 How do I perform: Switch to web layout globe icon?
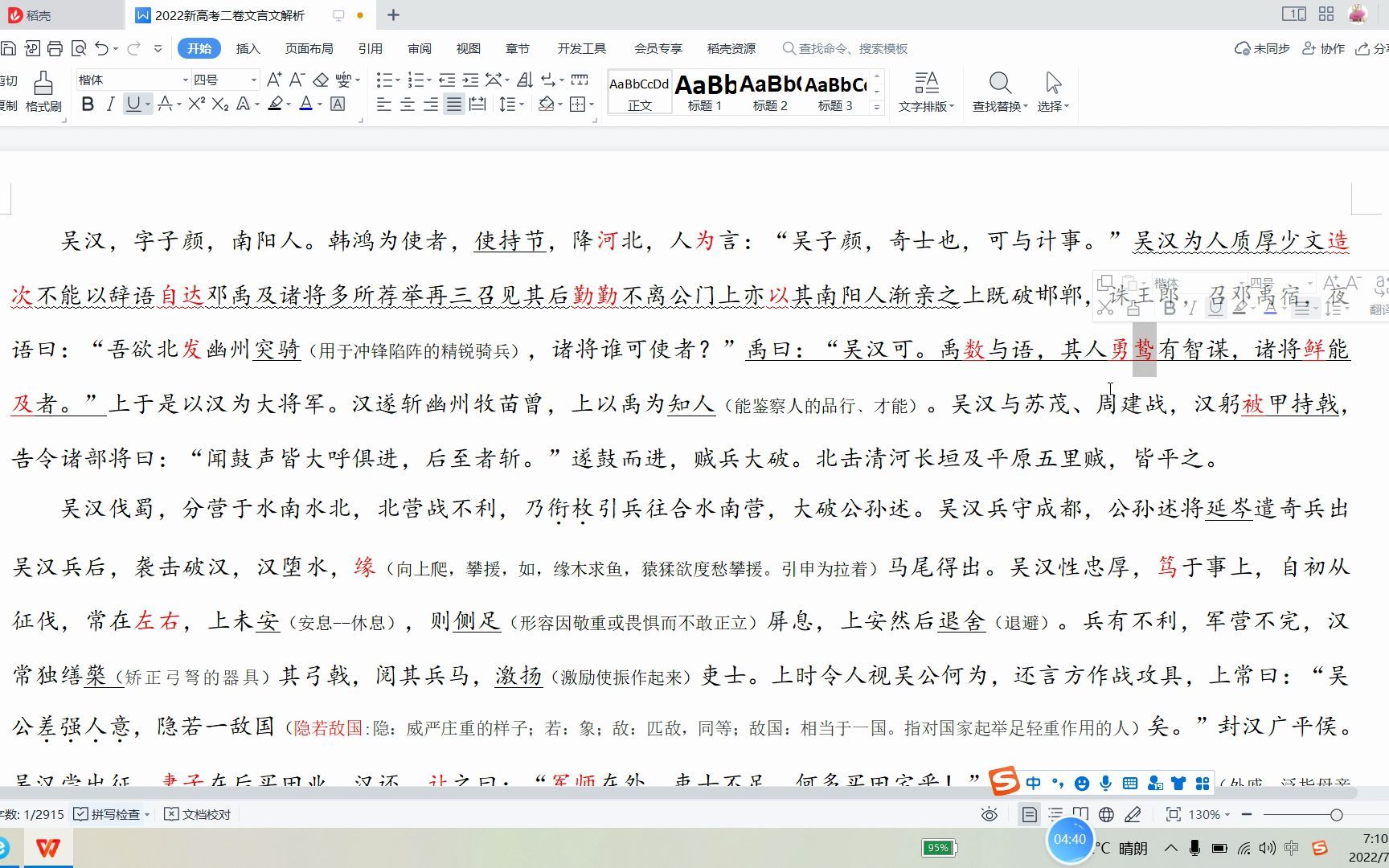coord(1106,815)
